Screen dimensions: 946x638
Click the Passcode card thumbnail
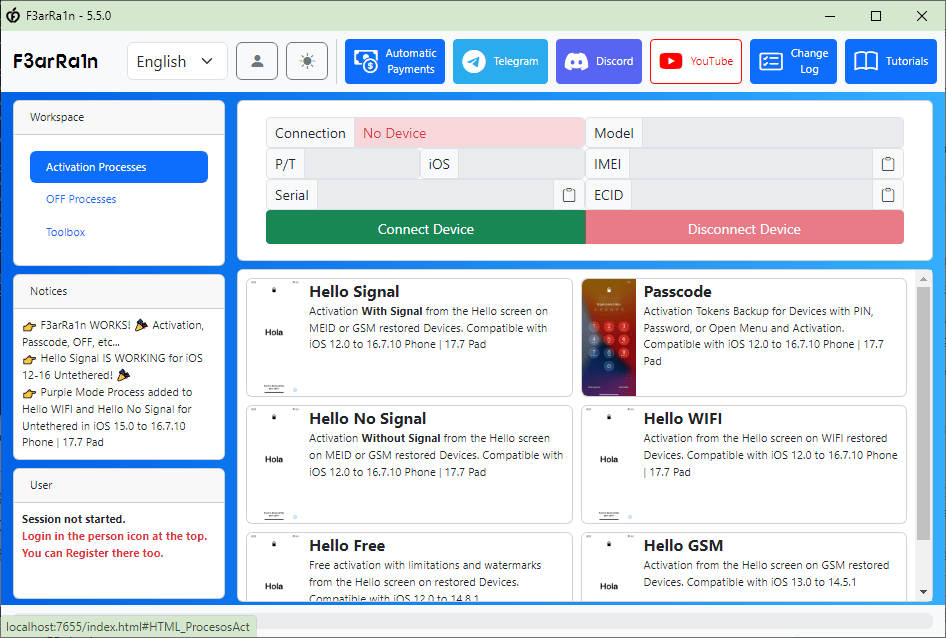[608, 337]
